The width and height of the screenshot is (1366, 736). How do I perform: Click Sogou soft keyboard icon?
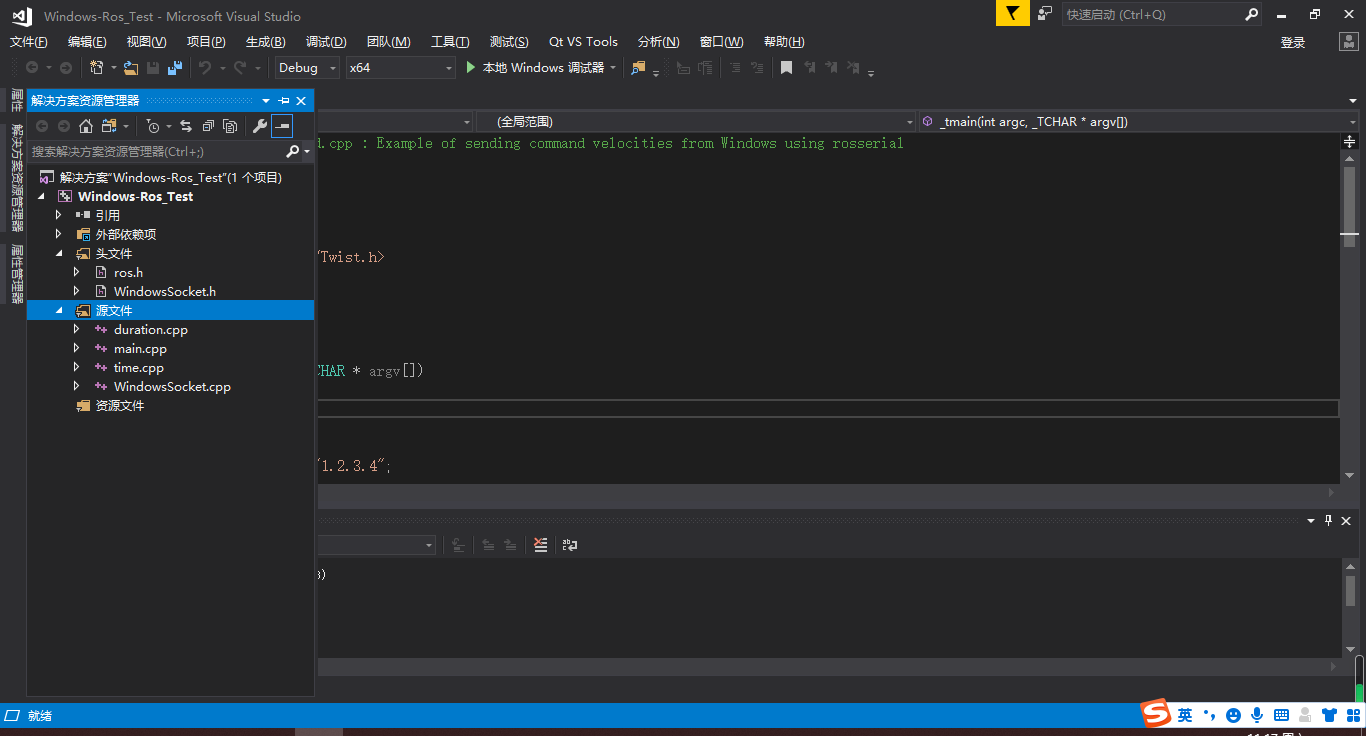[1281, 715]
